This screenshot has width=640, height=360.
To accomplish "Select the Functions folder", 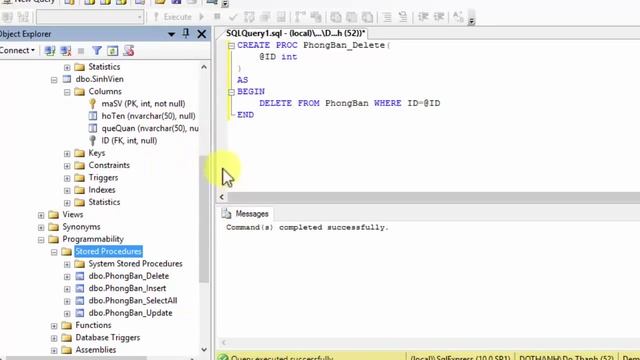I will 93,325.
